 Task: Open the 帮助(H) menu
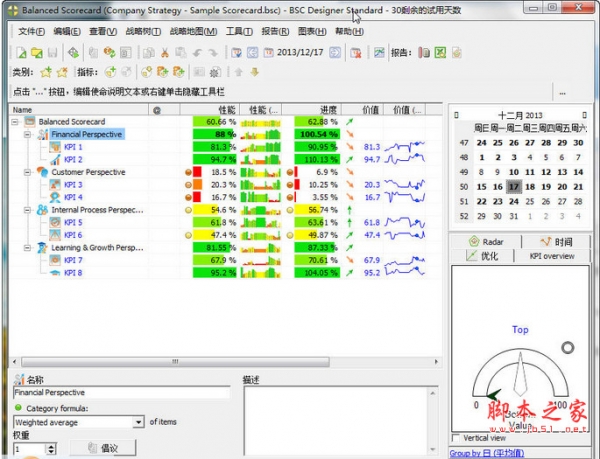pos(349,31)
